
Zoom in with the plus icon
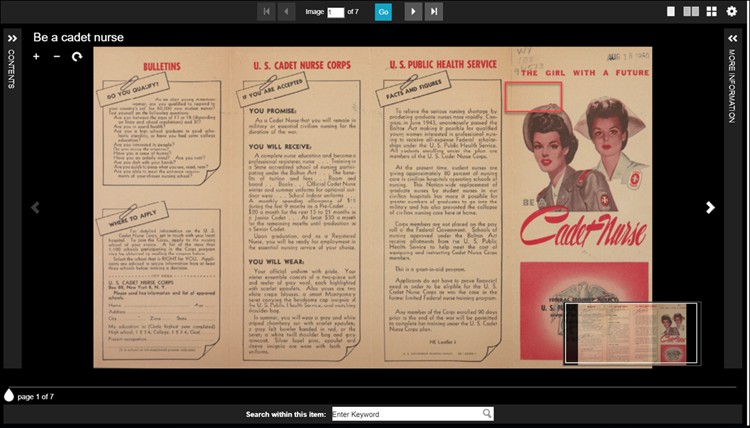click(37, 57)
